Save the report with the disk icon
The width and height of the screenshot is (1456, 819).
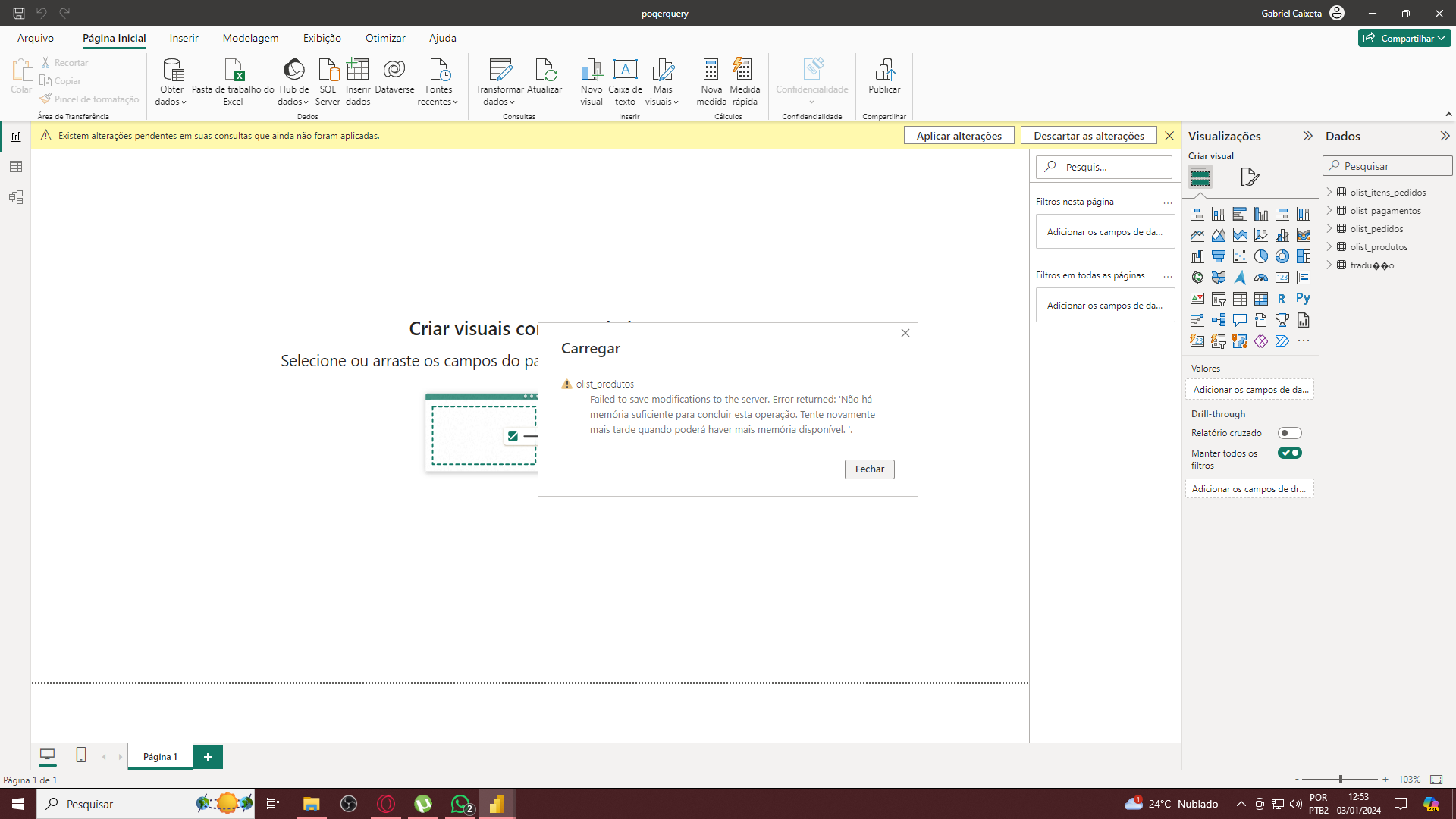tap(19, 13)
